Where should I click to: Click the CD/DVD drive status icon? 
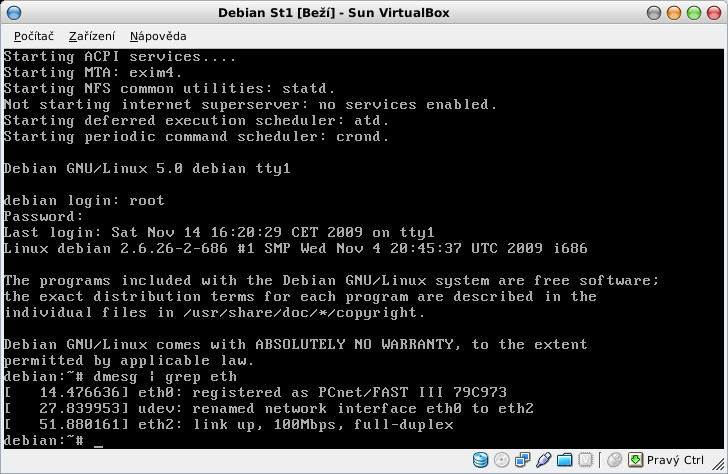[x=502, y=460]
